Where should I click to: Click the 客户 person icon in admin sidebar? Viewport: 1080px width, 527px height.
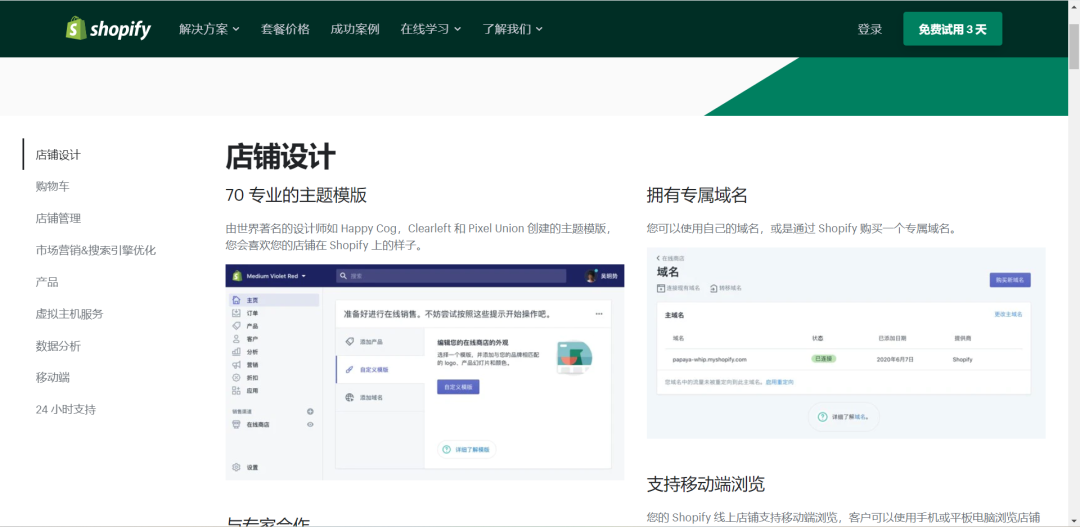pos(236,339)
